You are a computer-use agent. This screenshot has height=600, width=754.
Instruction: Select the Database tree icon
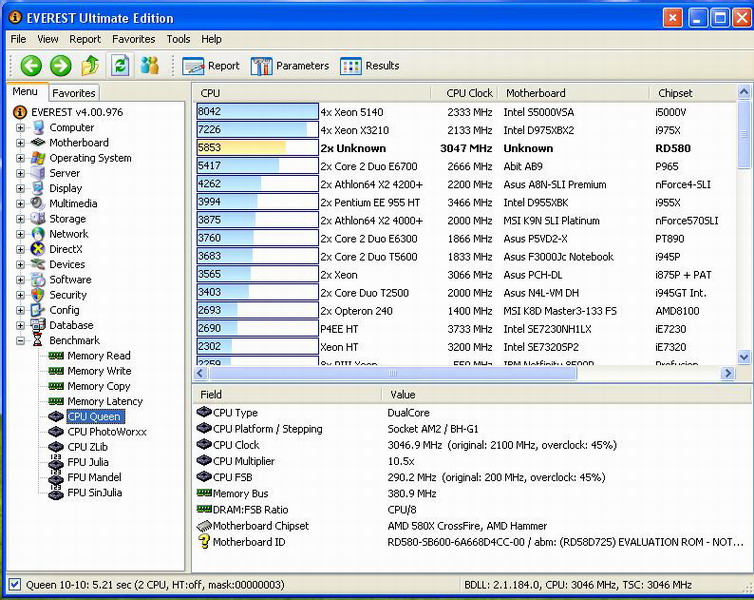point(38,325)
